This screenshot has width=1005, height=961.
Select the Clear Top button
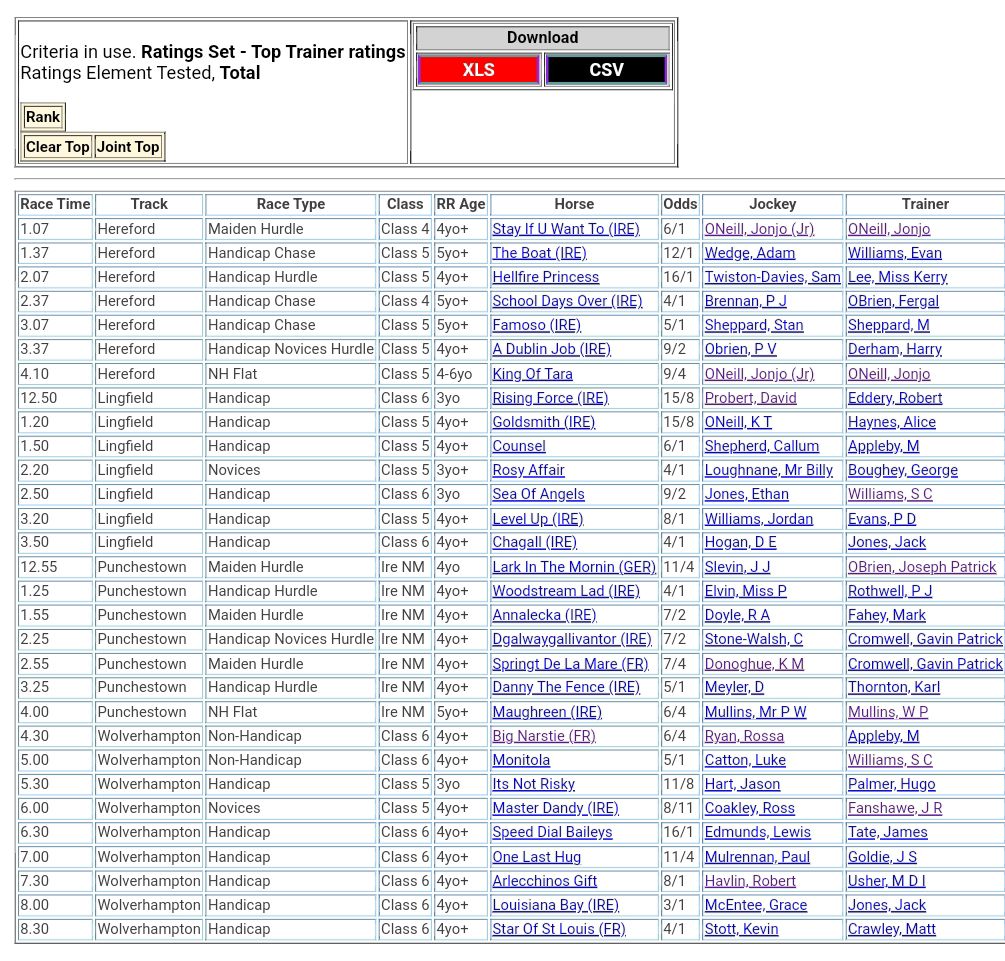[x=57, y=147]
